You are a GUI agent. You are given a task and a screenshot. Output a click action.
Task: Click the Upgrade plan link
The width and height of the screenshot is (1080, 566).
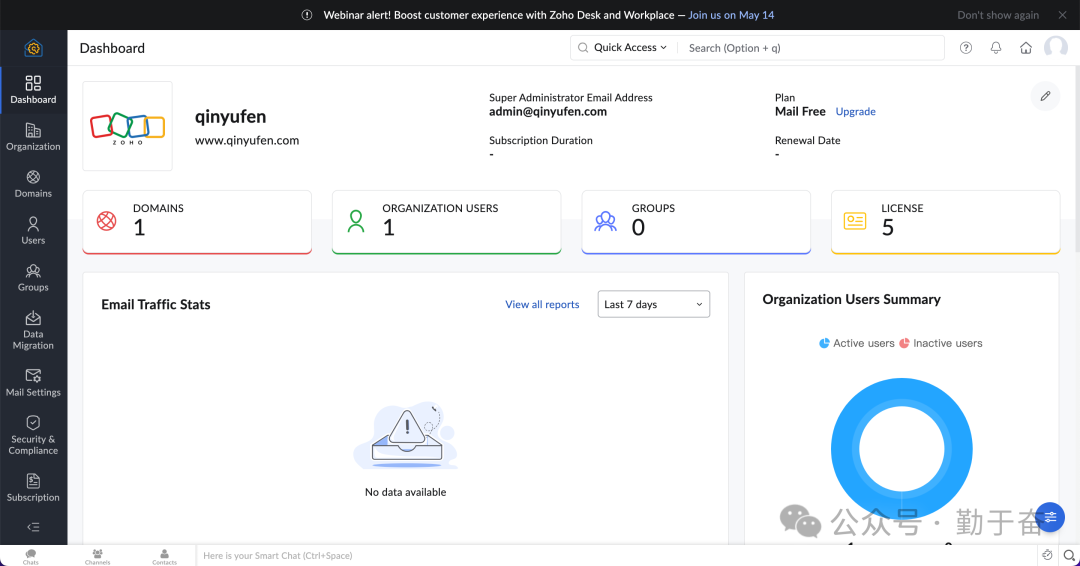[855, 112]
